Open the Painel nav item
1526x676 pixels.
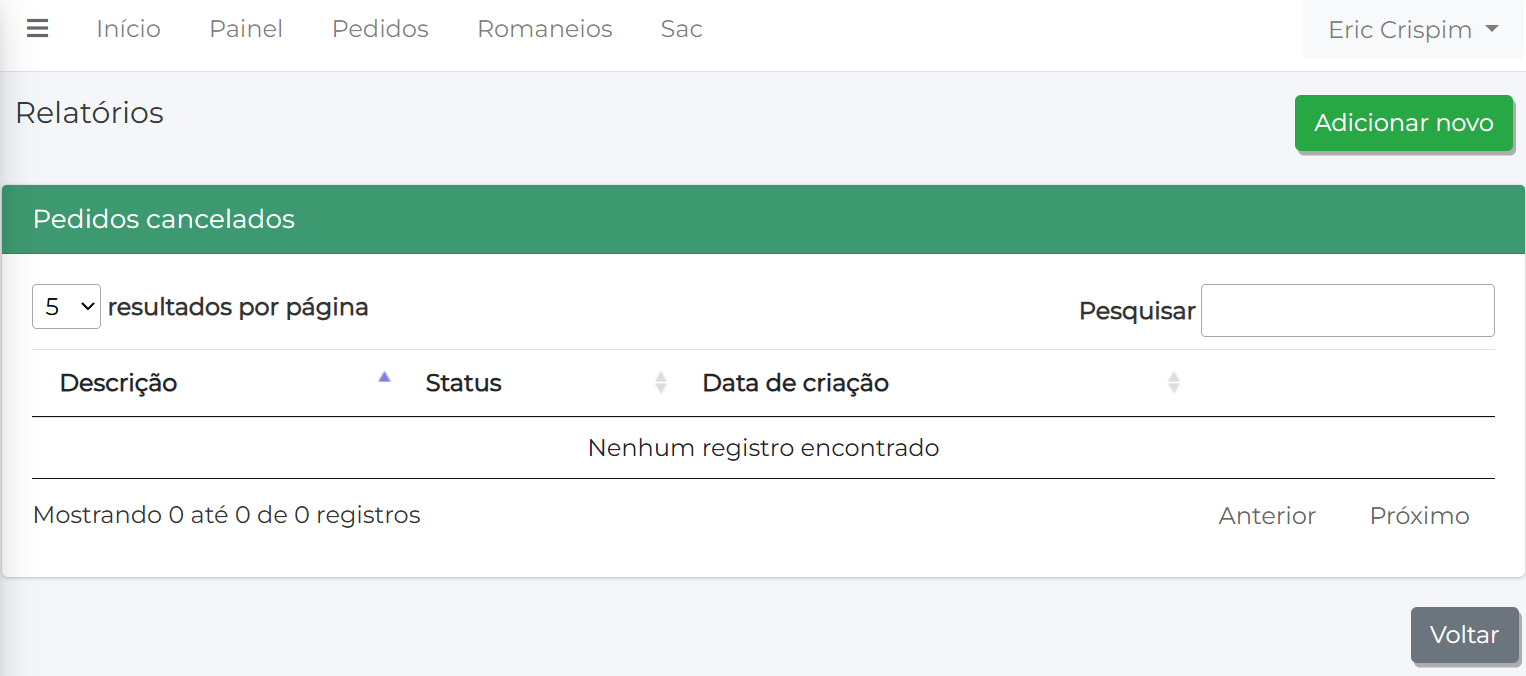point(246,29)
